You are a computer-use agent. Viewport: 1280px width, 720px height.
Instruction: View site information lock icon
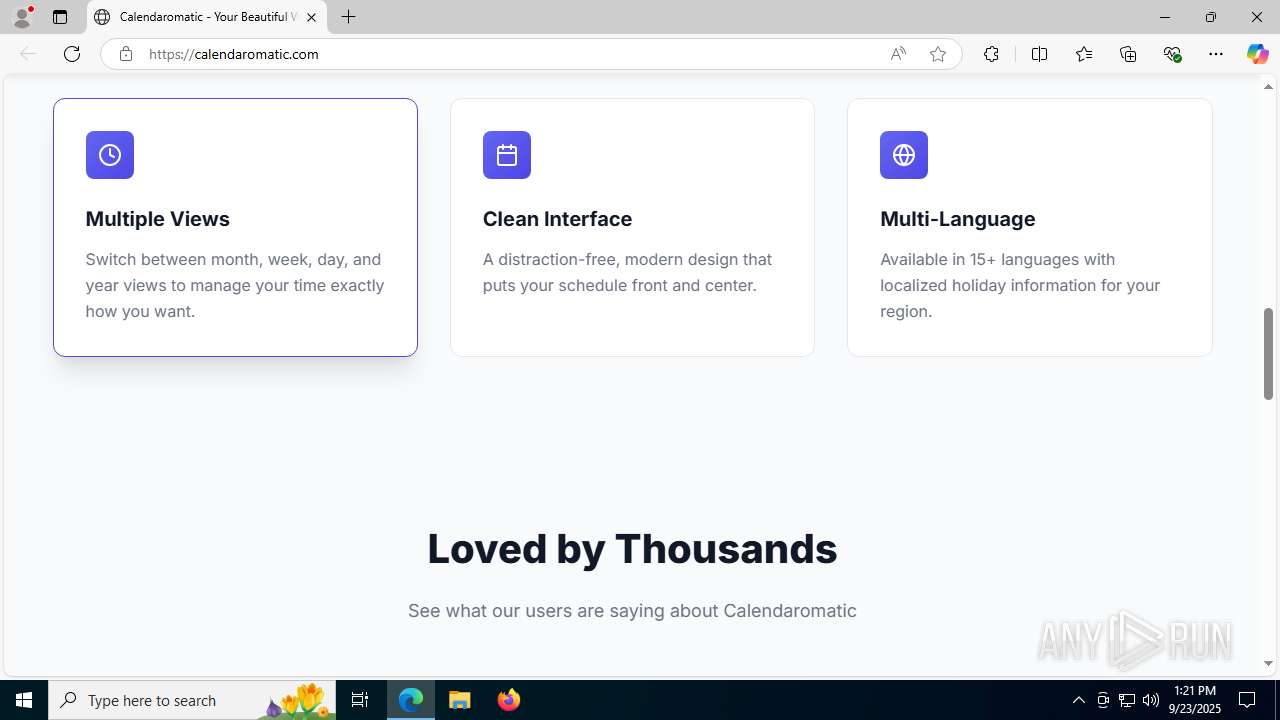point(125,54)
